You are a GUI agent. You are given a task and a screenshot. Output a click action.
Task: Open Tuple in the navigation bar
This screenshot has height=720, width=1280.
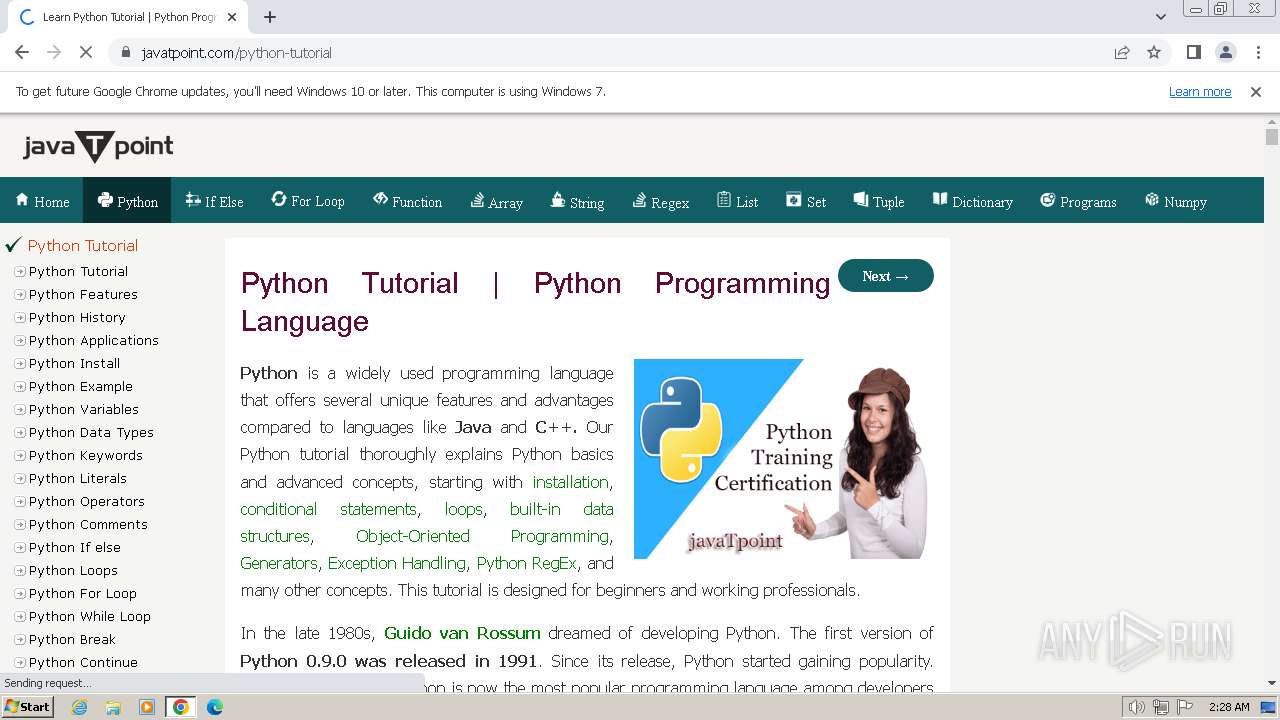(879, 201)
